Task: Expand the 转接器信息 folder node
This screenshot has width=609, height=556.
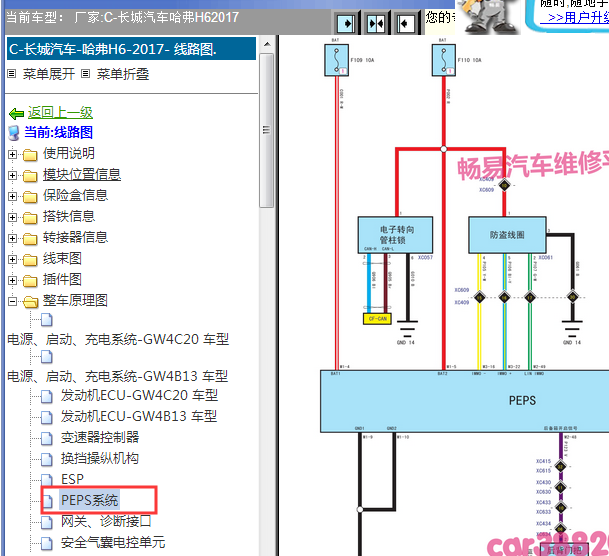Action: 12,238
